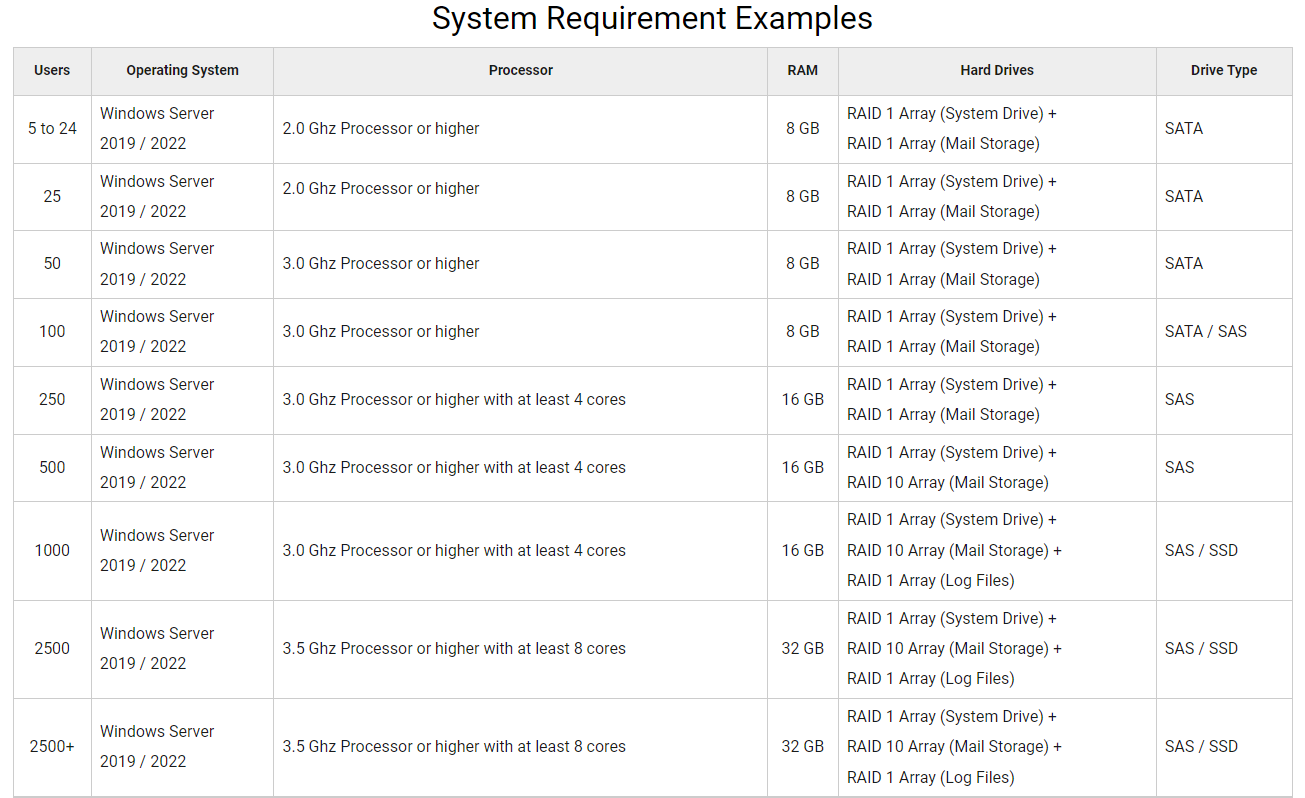1305x798 pixels.
Task: Click "8 GB" in the 5 to 24 row
Action: point(802,129)
